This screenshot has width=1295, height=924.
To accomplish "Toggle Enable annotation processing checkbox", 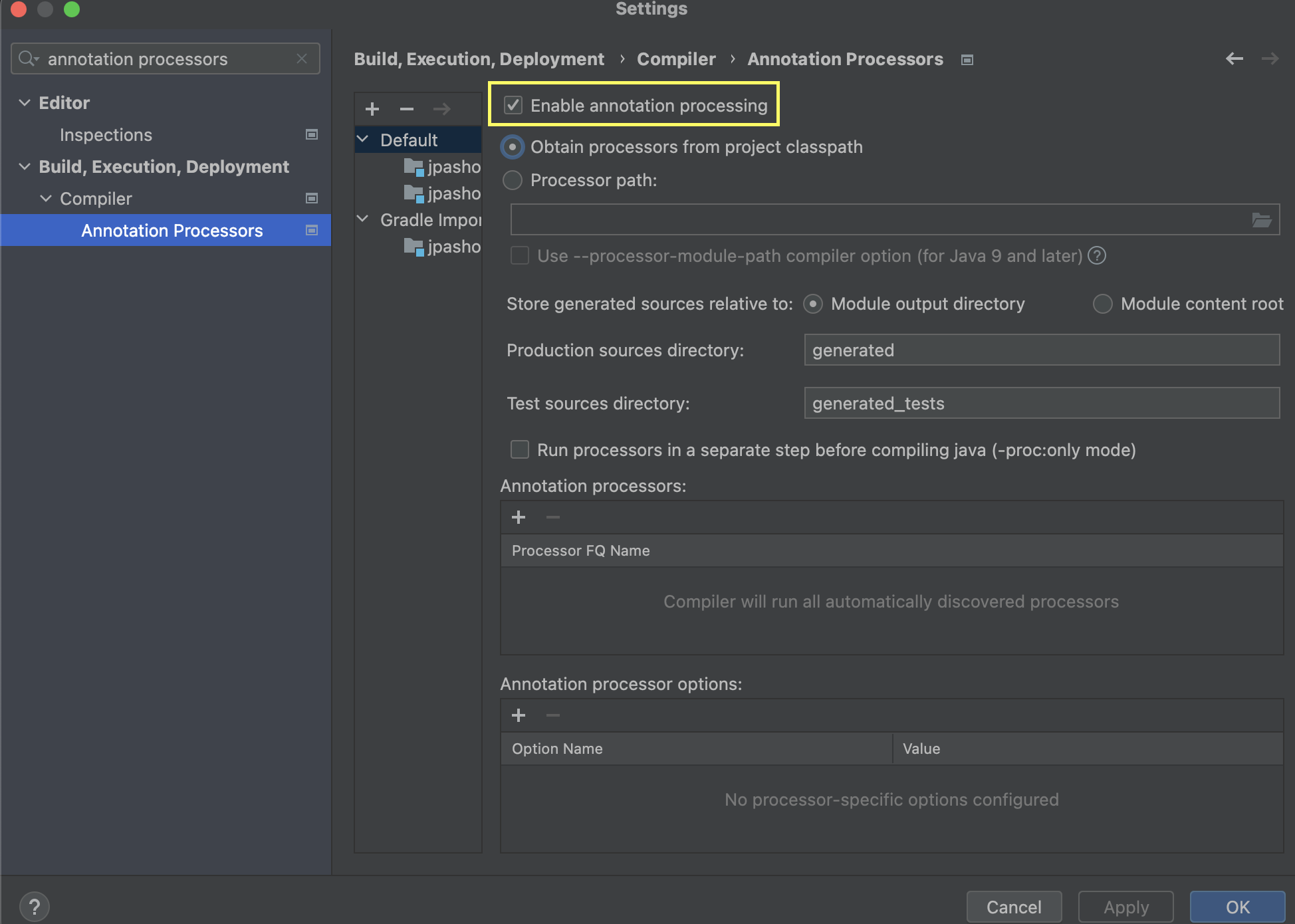I will point(513,105).
